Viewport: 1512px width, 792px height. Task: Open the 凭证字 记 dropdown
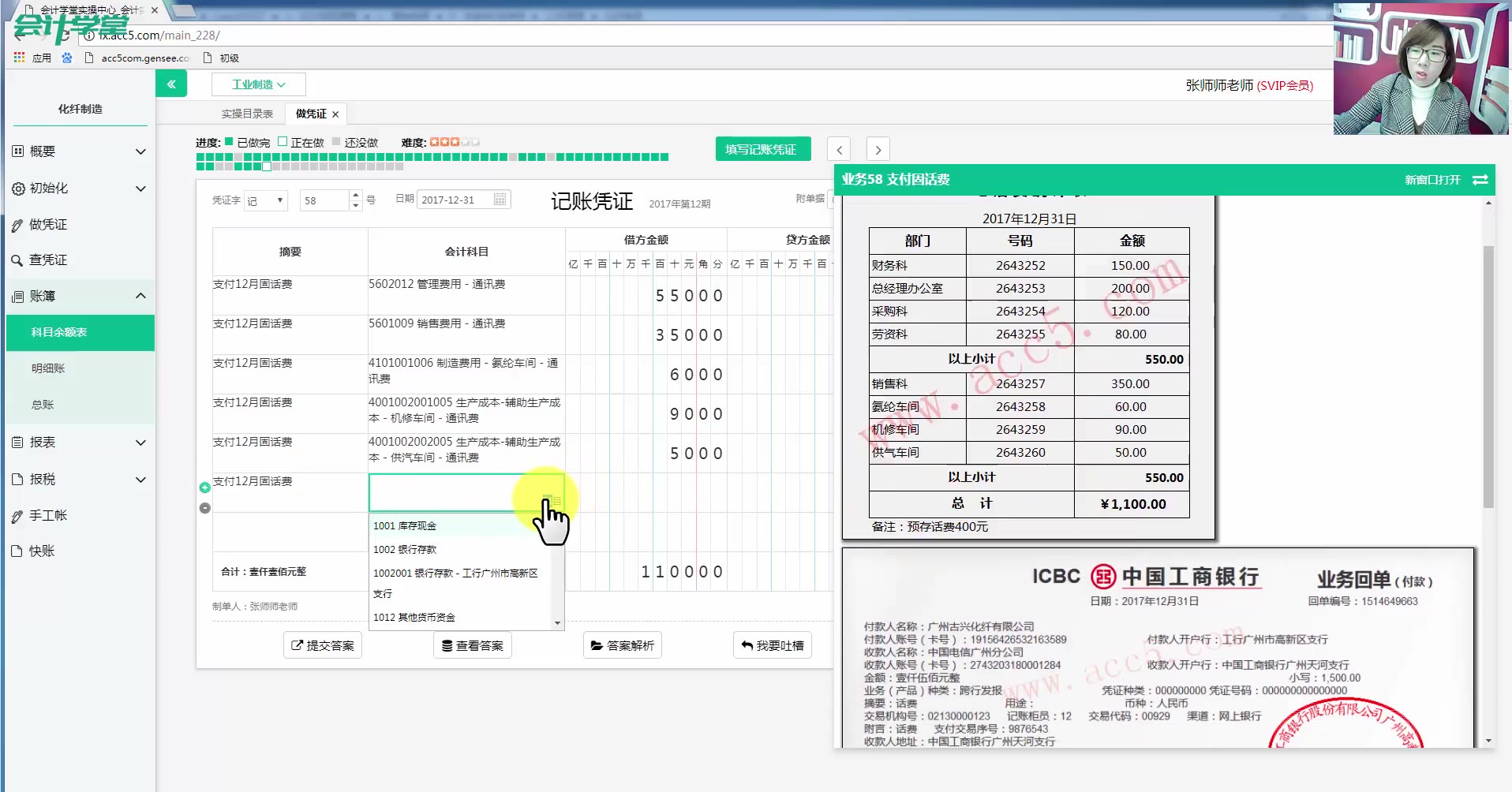pos(266,200)
